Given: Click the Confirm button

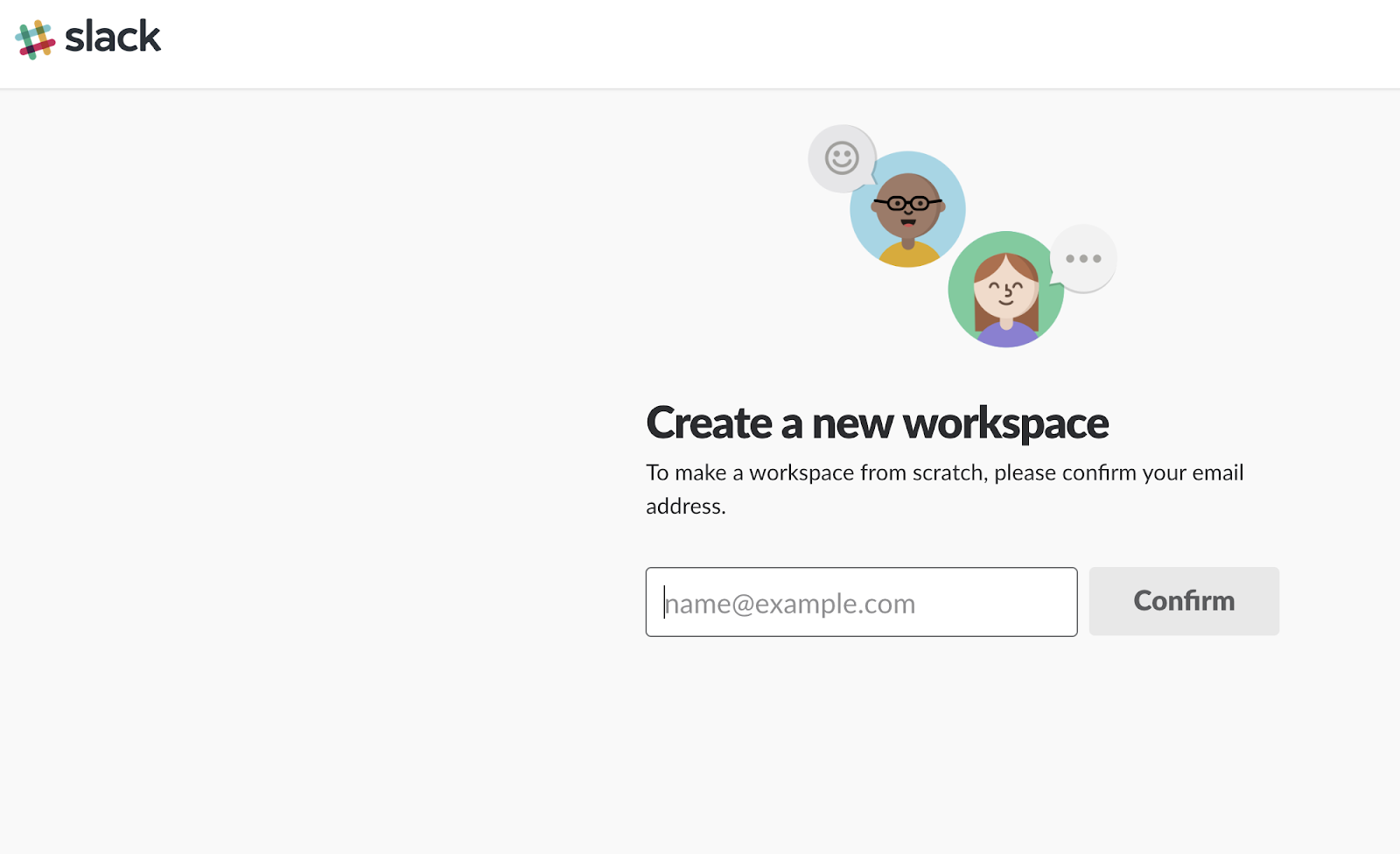Looking at the screenshot, I should point(1183,601).
